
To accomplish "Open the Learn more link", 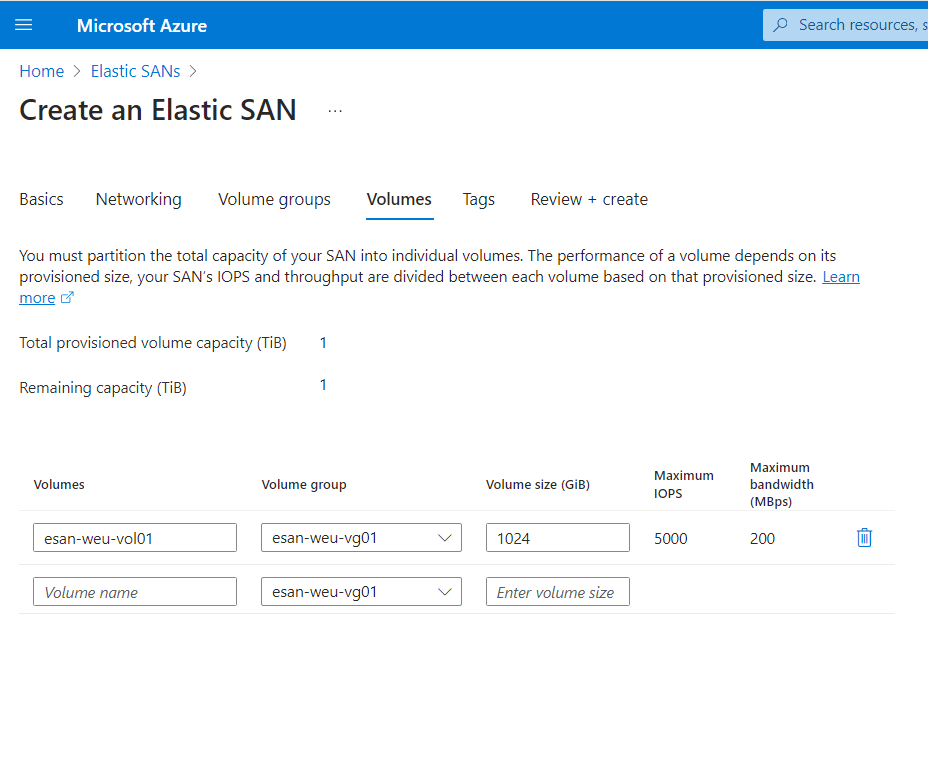I will (841, 276).
